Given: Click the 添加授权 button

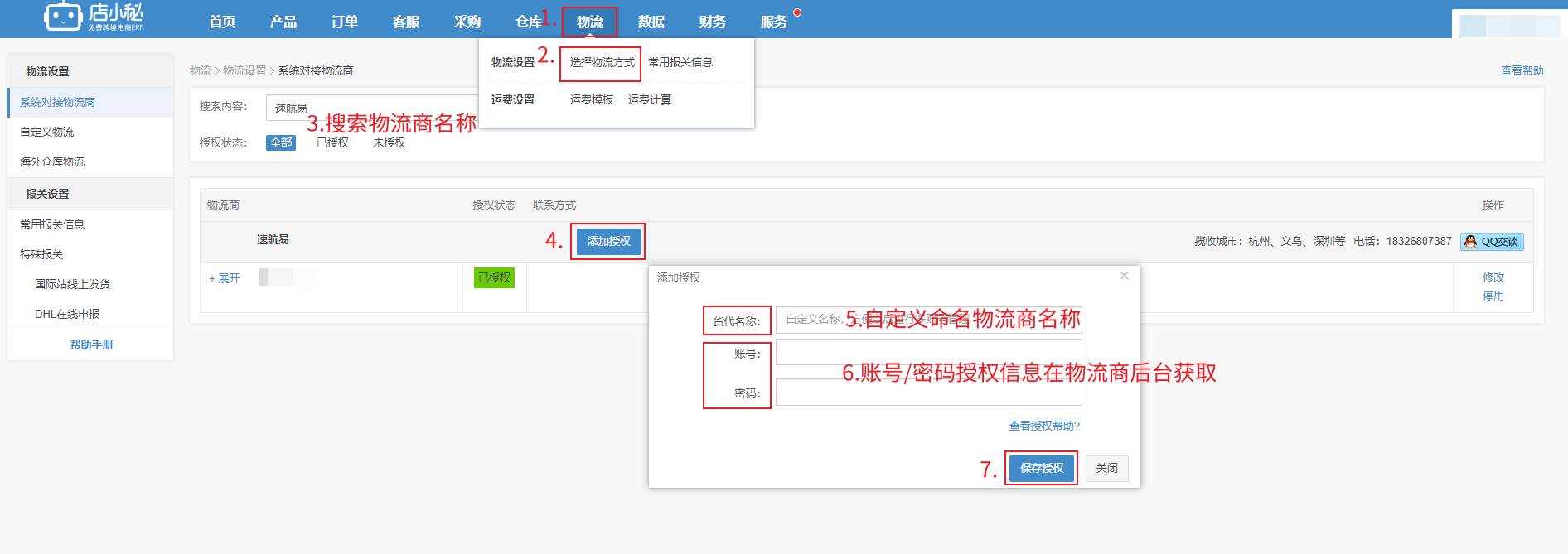Looking at the screenshot, I should tap(609, 242).
